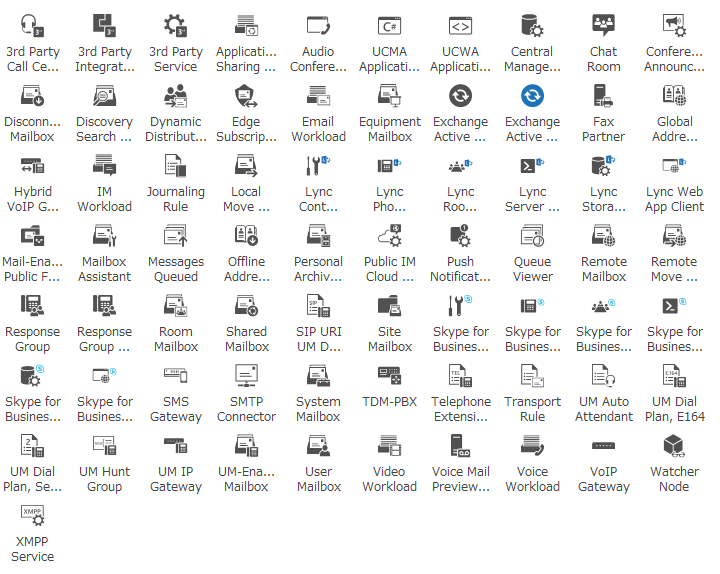Select the User Mailbox icon
This screenshot has height=574, width=720.
pyautogui.click(x=318, y=446)
